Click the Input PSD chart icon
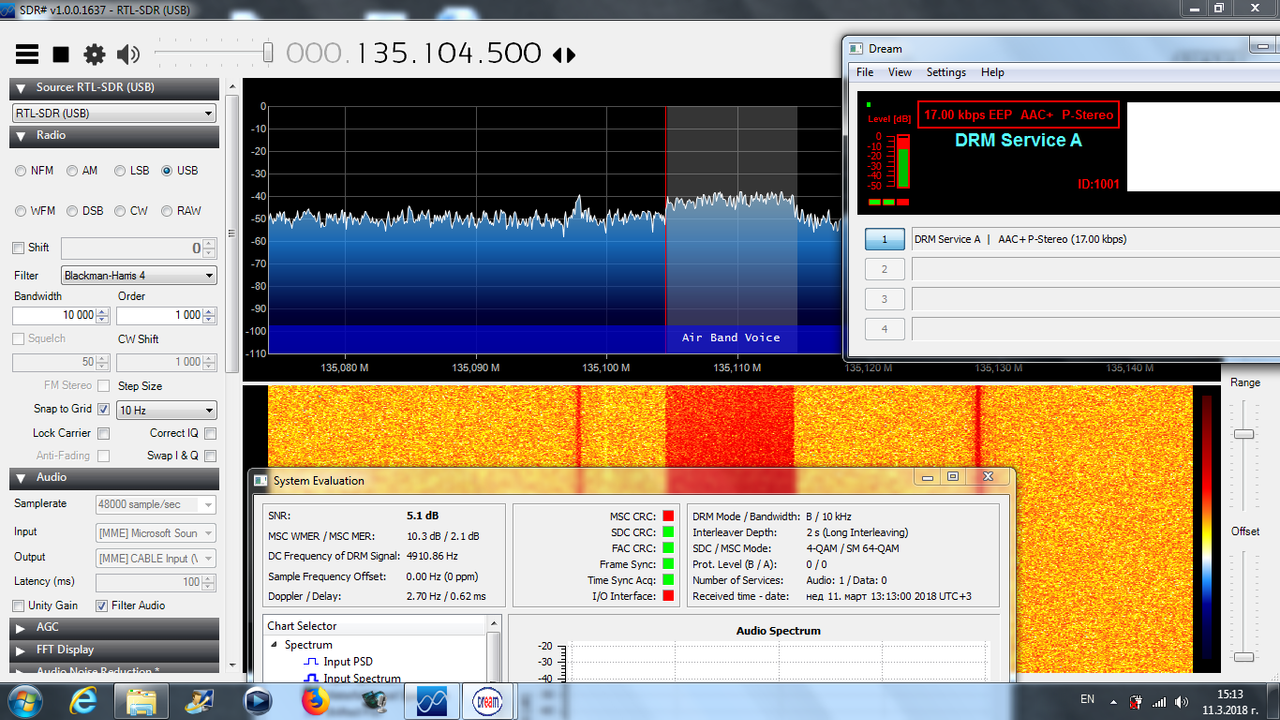Screen dimensions: 1280x720 tap(311, 662)
